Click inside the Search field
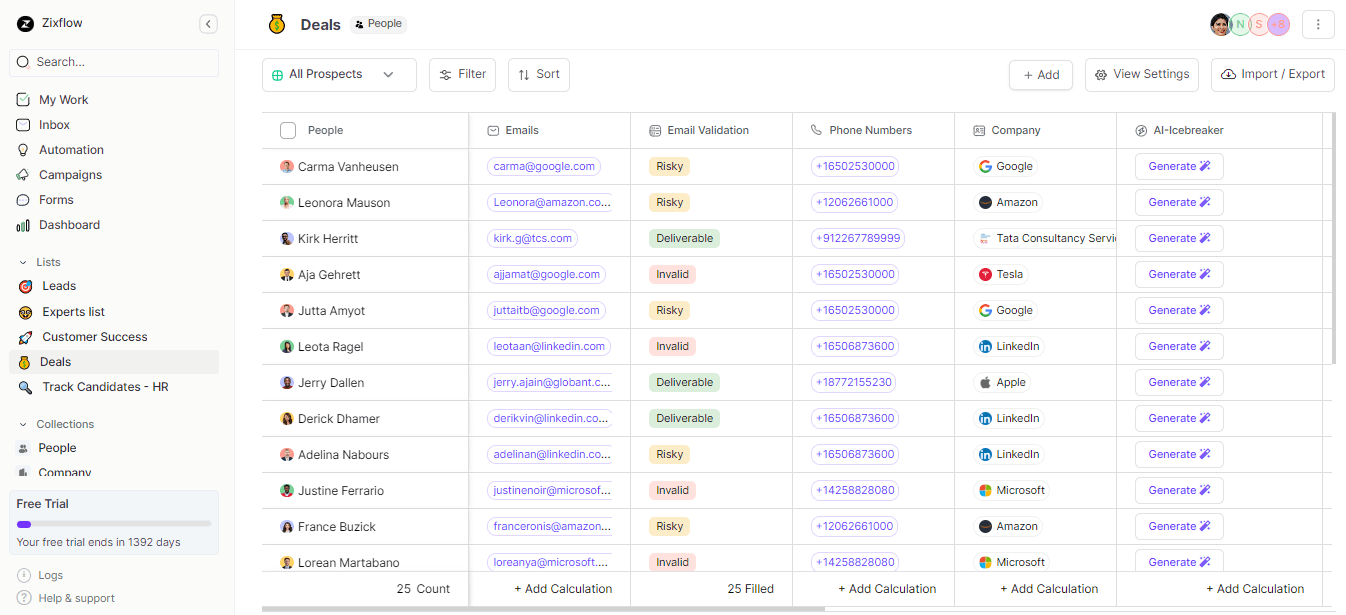1346x615 pixels. pyautogui.click(x=113, y=63)
